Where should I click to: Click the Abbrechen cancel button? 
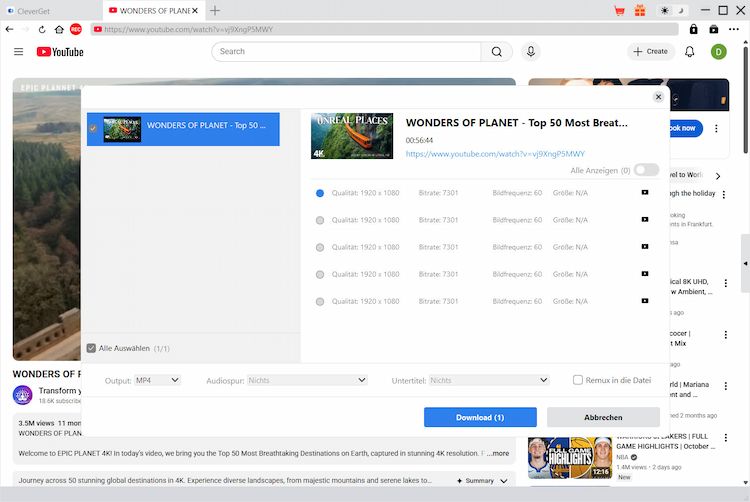(602, 417)
